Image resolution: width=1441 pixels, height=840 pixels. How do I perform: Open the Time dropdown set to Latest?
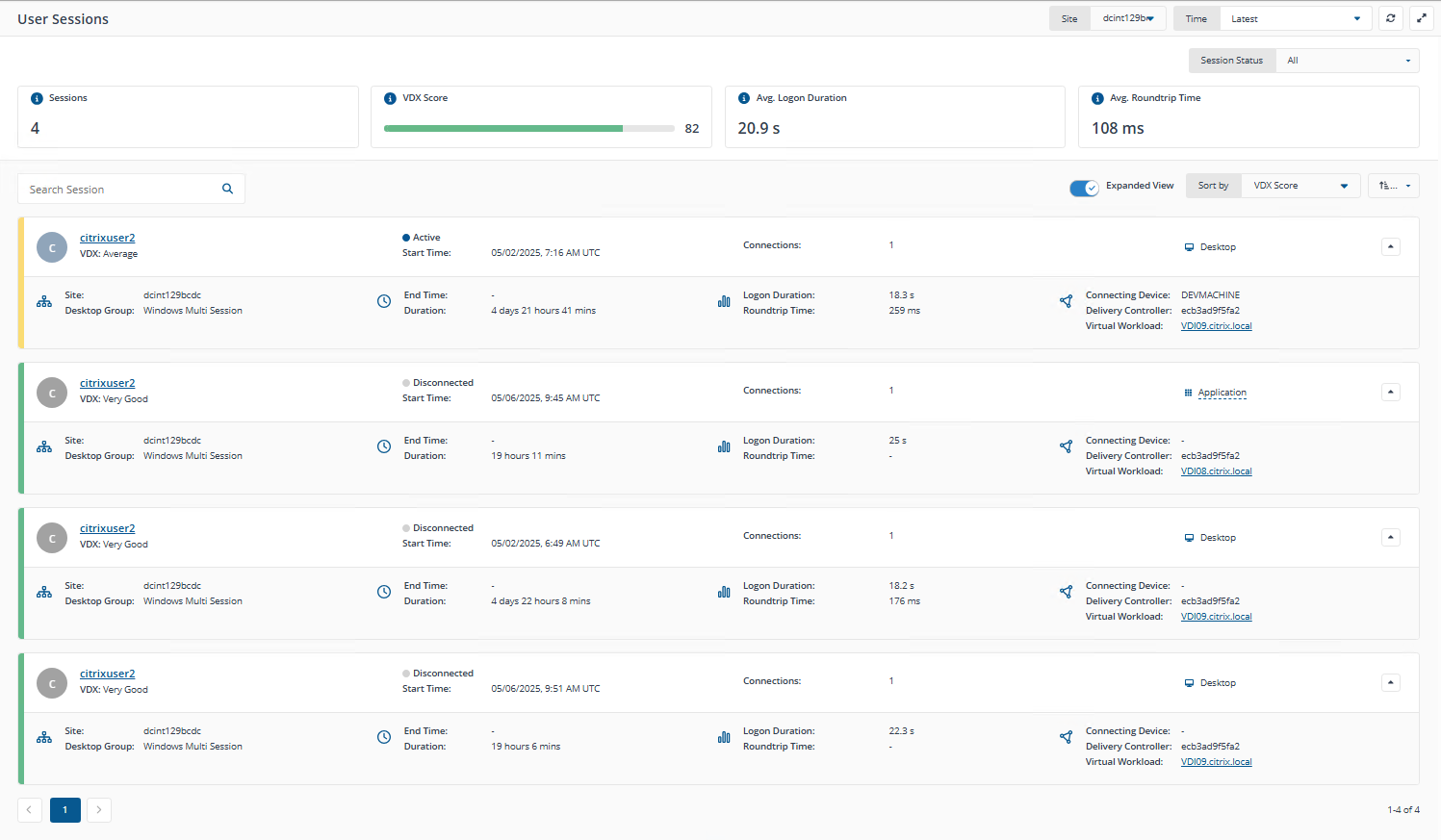coord(1295,18)
